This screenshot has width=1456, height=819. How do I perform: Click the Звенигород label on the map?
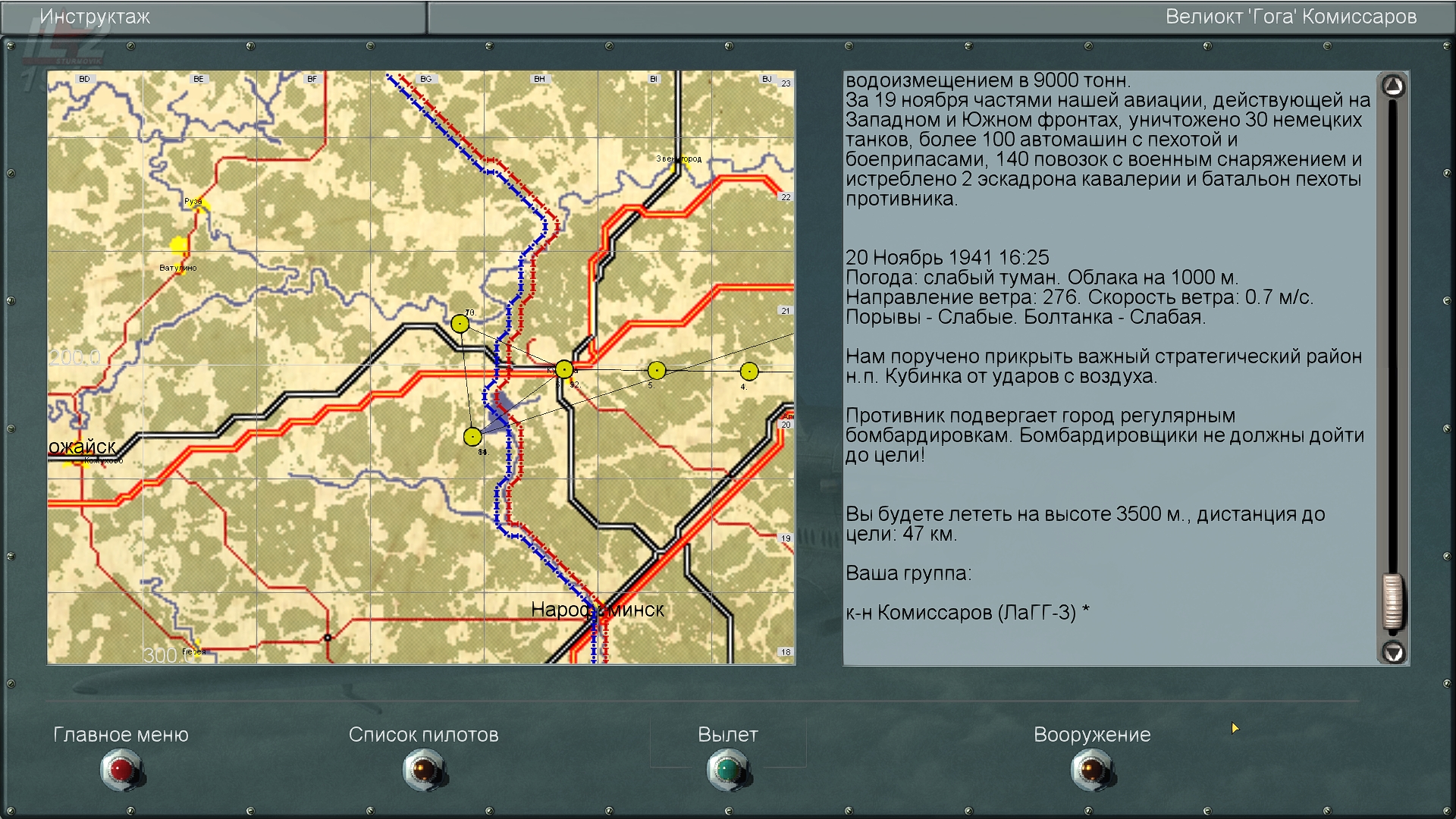679,158
